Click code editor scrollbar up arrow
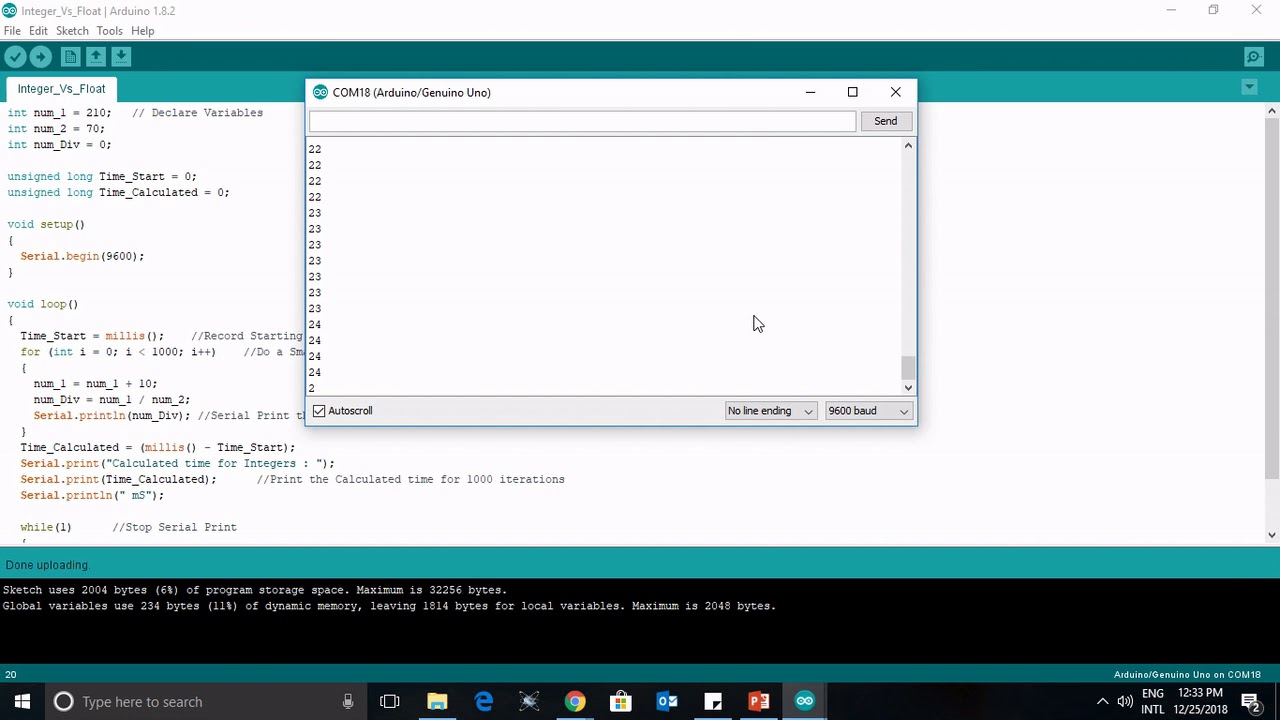The width and height of the screenshot is (1280, 720). (1272, 110)
